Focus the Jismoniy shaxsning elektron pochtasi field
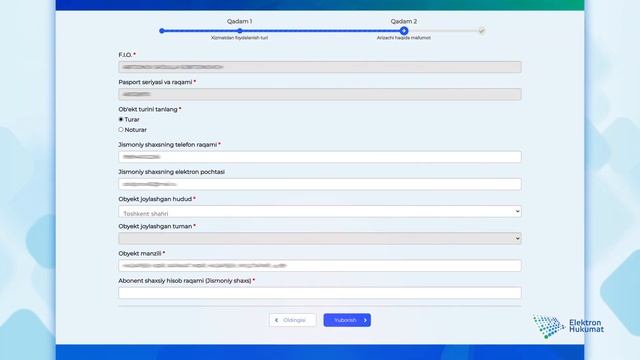Image resolution: width=640 pixels, height=360 pixels. 320,184
